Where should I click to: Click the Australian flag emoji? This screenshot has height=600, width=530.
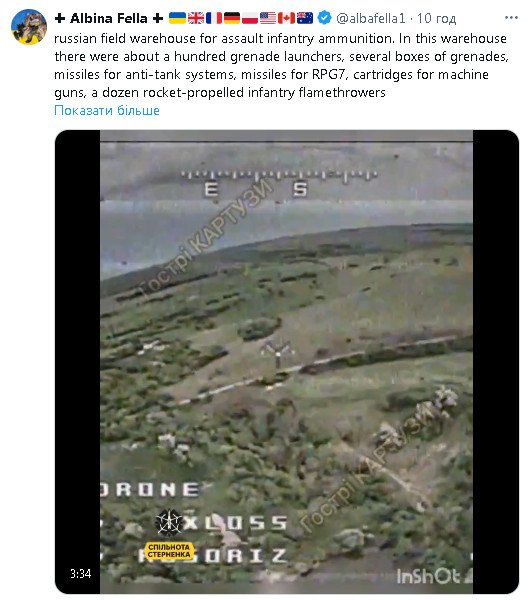pos(305,18)
